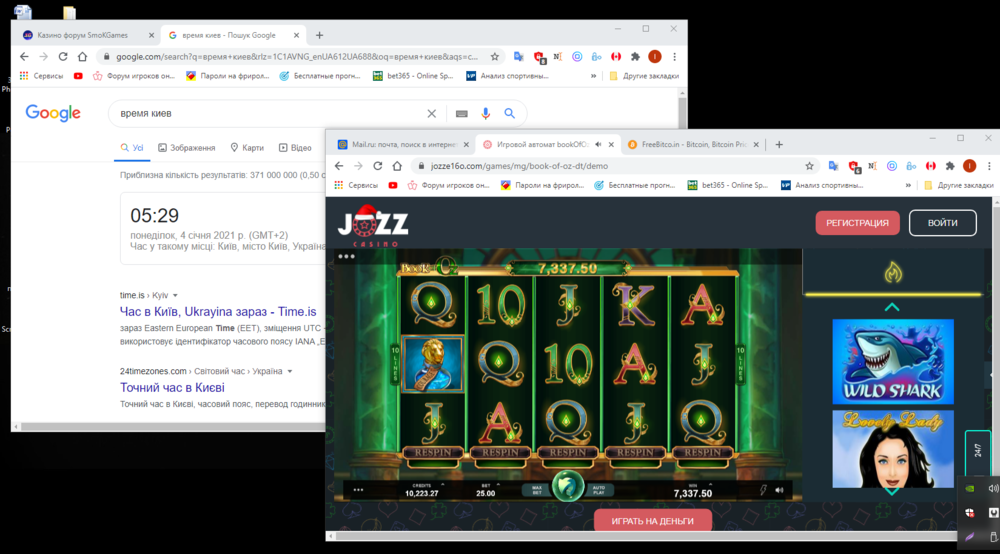Screen dimensions: 1000x554
Task: Open the Lovely Lady game thumbnail
Action: pyautogui.click(x=893, y=449)
